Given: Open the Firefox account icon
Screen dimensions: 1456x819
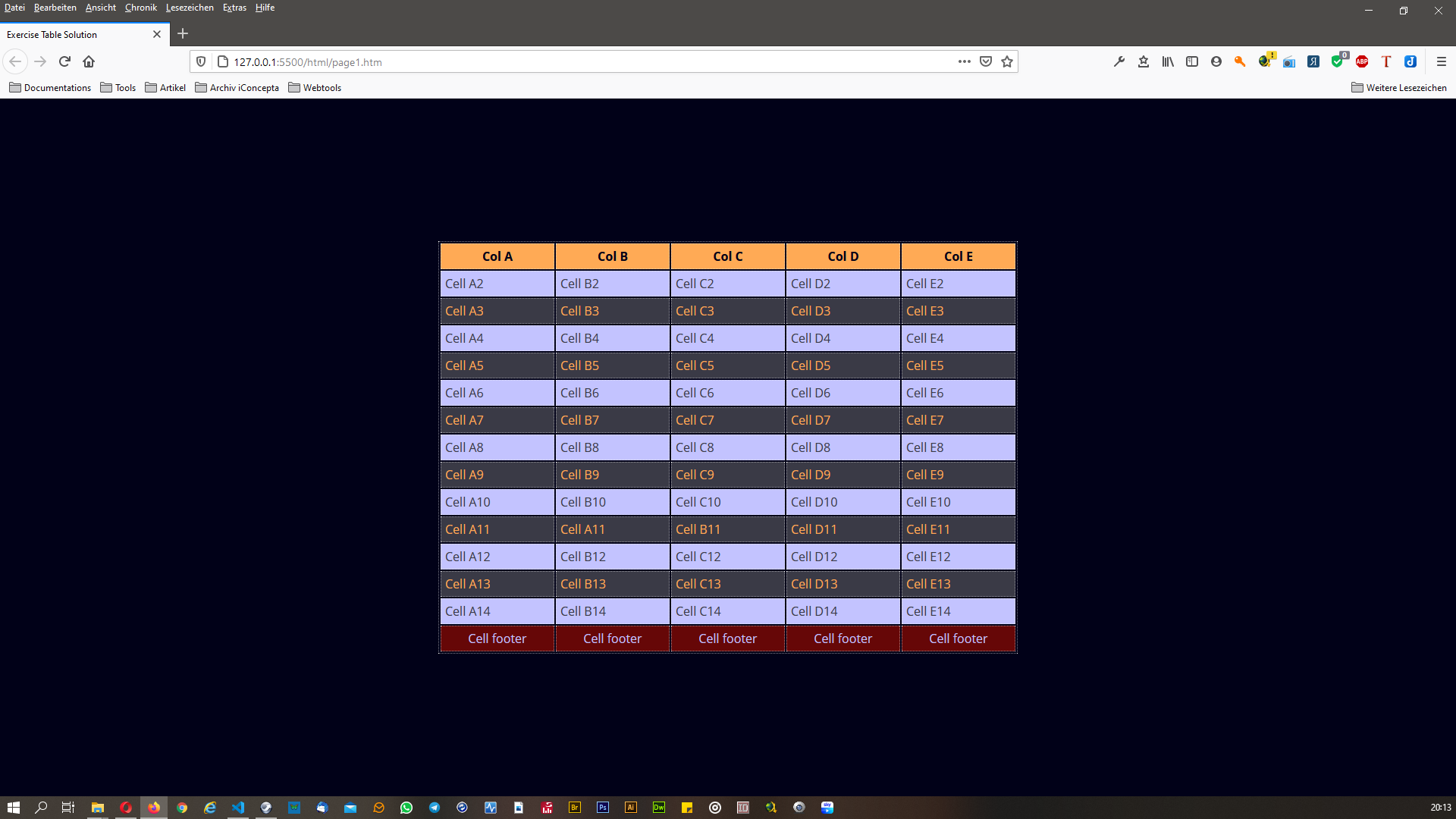Looking at the screenshot, I should 1216,61.
